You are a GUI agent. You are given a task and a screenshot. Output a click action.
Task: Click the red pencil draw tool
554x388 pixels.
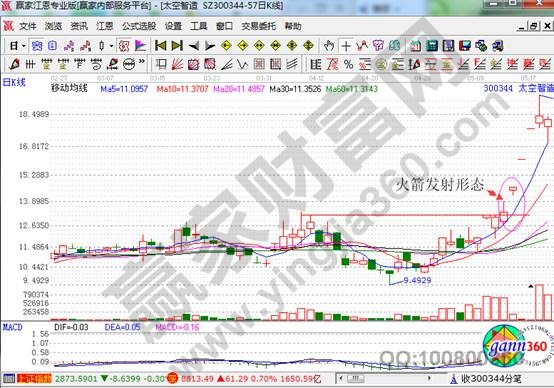pyautogui.click(x=14, y=64)
